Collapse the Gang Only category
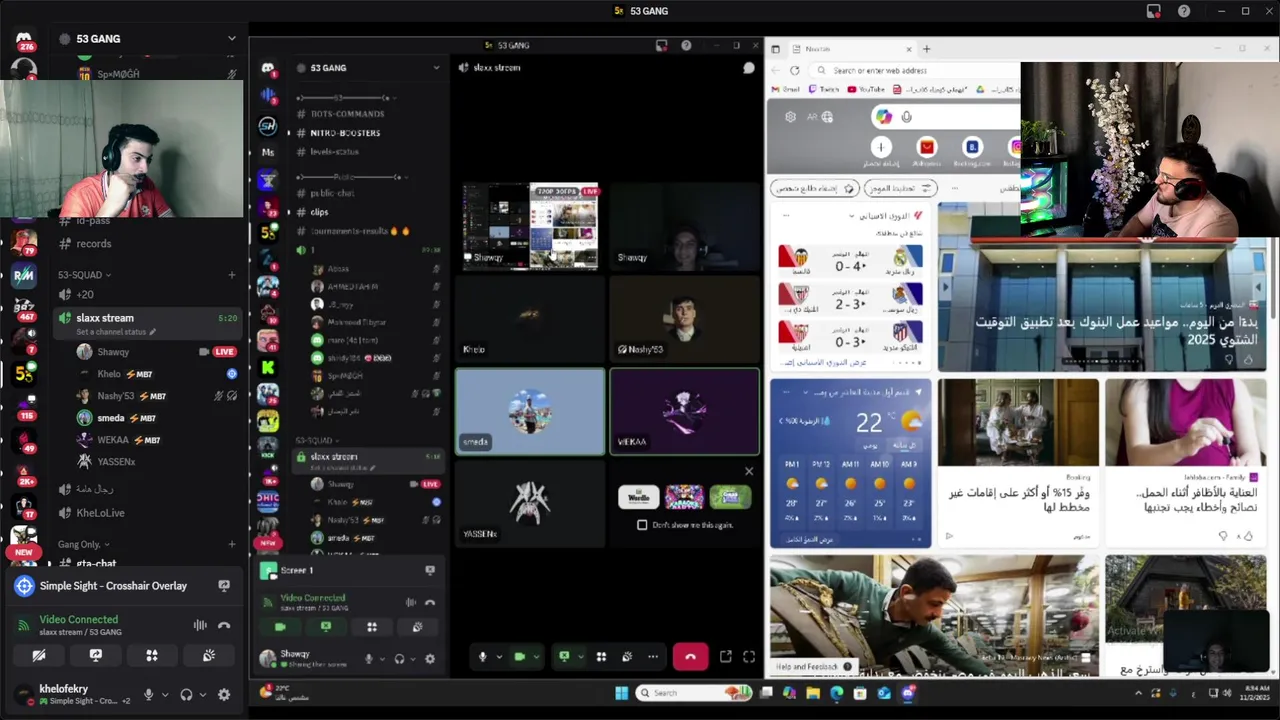The width and height of the screenshot is (1280, 720). (x=84, y=545)
